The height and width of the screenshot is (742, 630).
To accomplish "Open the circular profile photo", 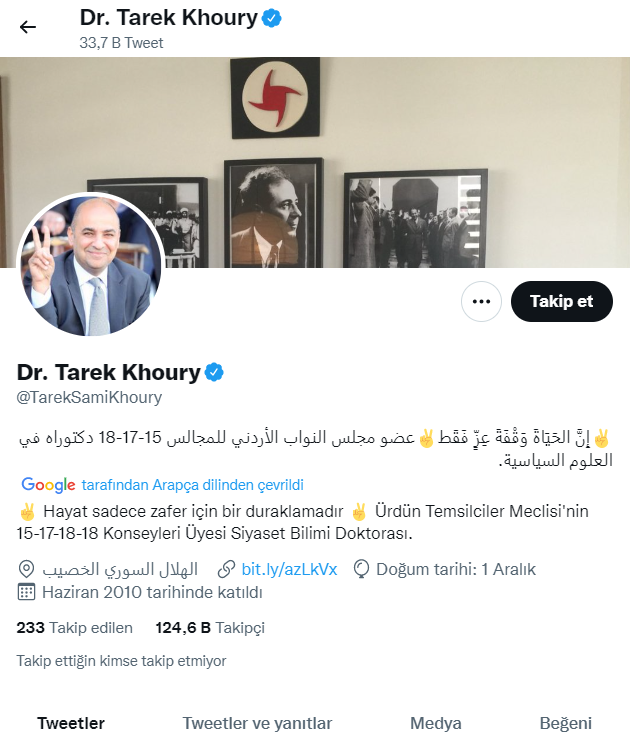I will pyautogui.click(x=90, y=265).
